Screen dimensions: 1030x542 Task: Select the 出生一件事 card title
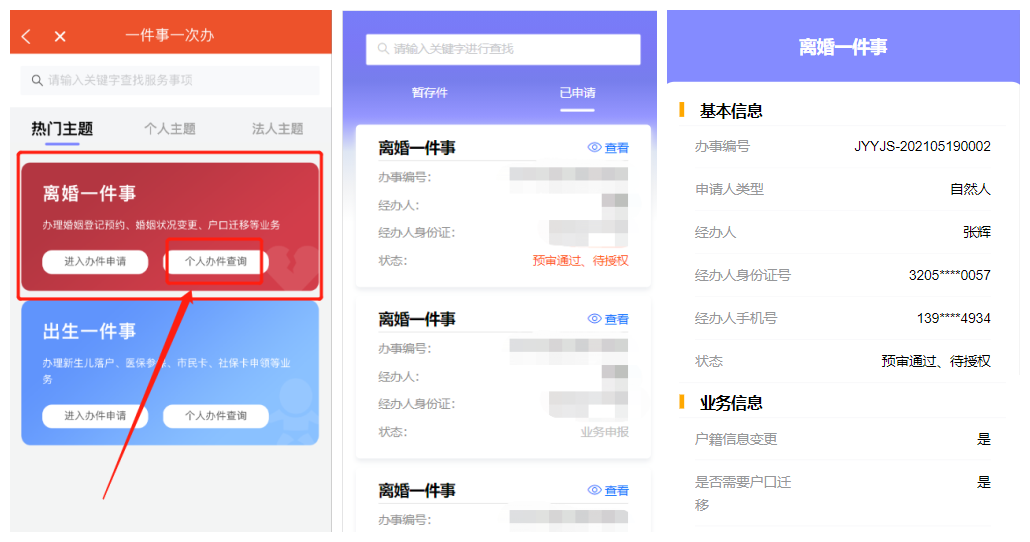89,331
